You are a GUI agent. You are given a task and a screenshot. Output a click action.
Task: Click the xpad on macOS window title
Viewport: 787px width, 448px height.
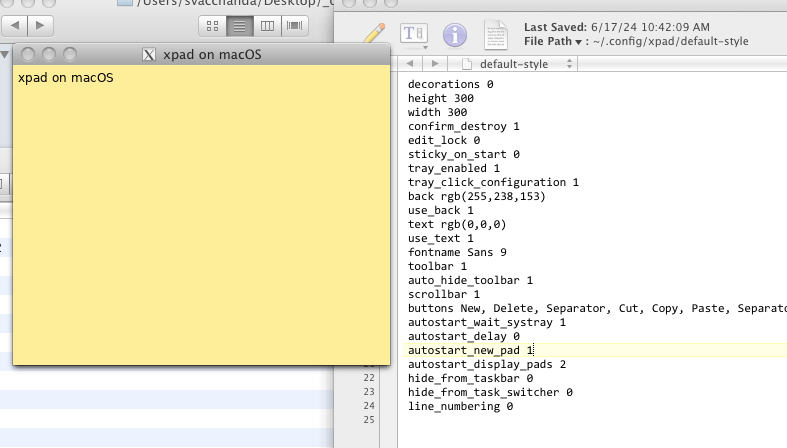pos(212,54)
